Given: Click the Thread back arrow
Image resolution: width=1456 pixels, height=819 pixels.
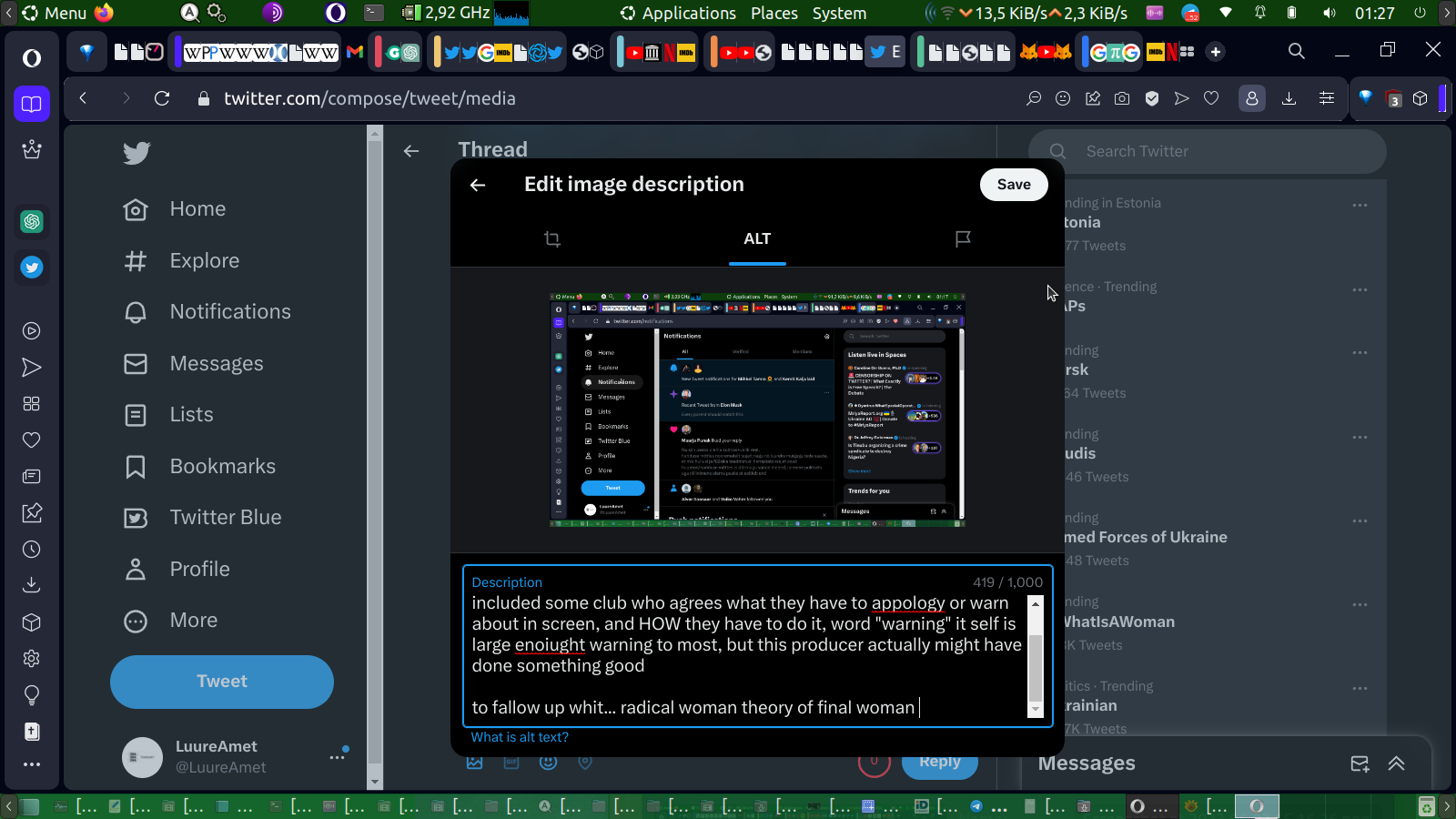Looking at the screenshot, I should (x=411, y=151).
